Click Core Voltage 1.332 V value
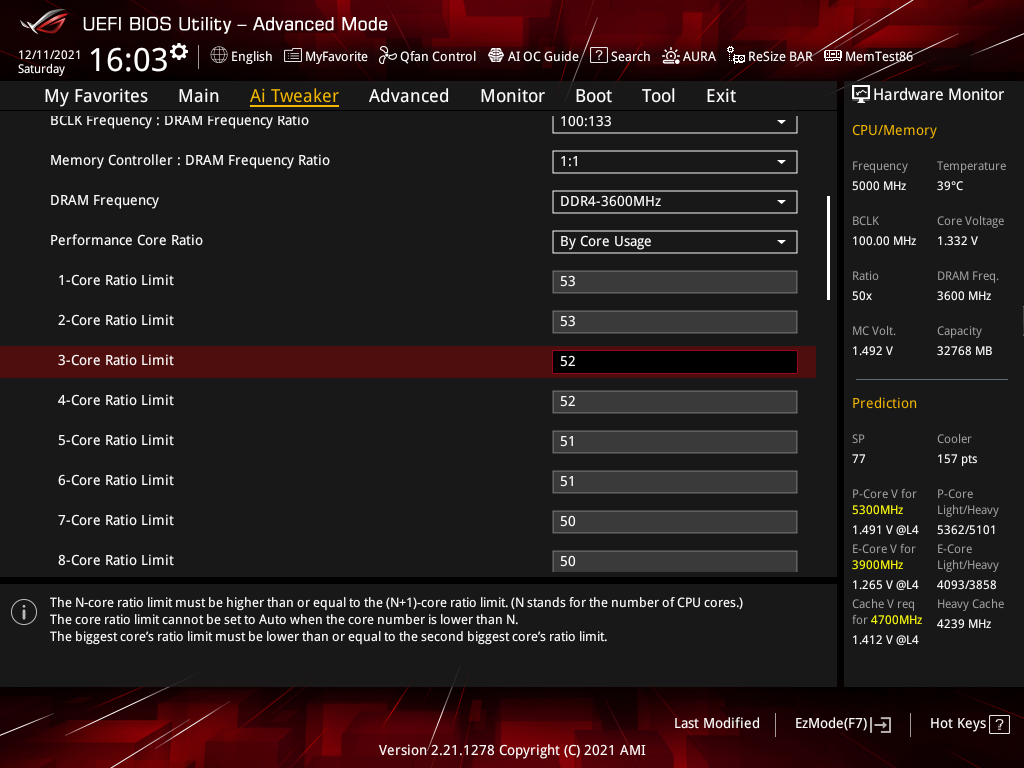 coord(957,241)
